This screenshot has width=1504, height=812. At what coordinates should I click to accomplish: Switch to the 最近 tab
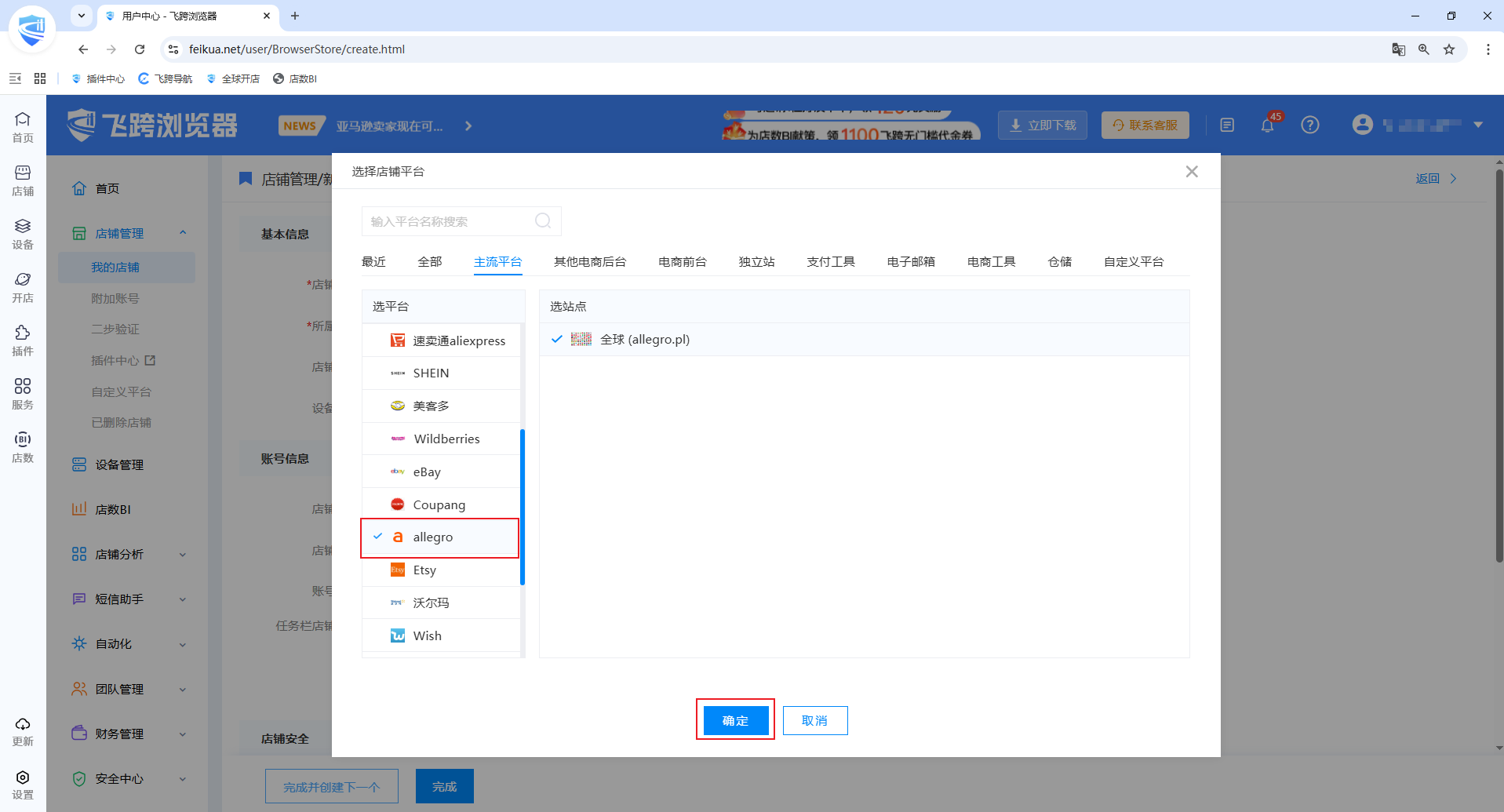(x=373, y=262)
